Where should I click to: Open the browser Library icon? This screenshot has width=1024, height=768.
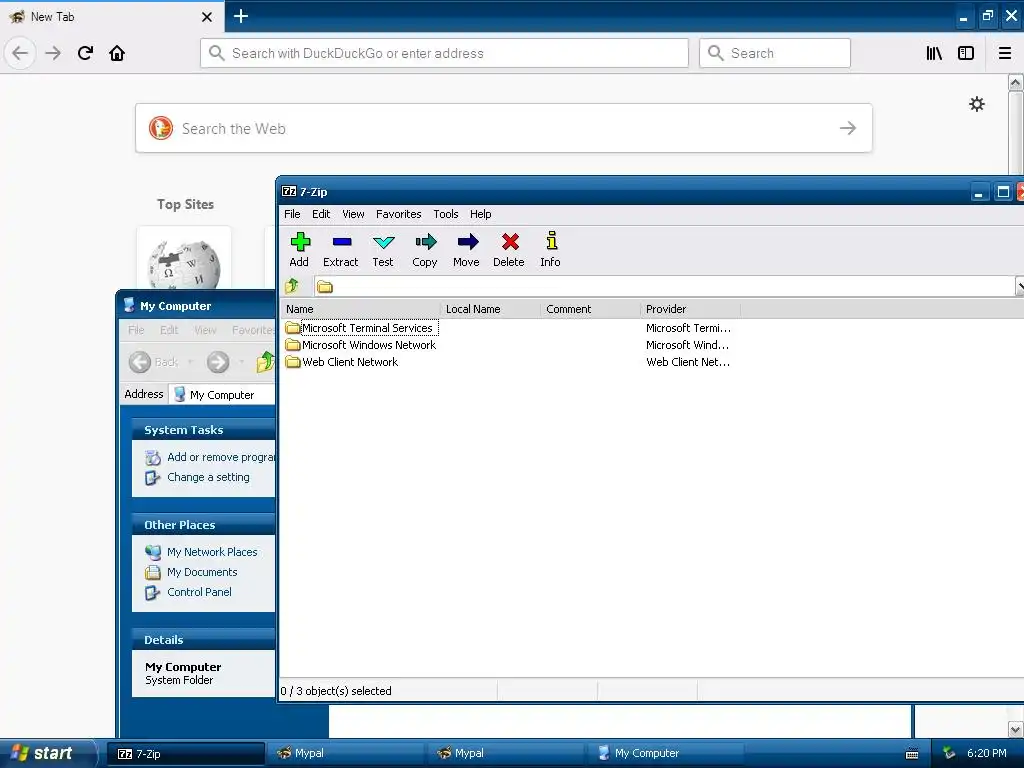pyautogui.click(x=934, y=53)
